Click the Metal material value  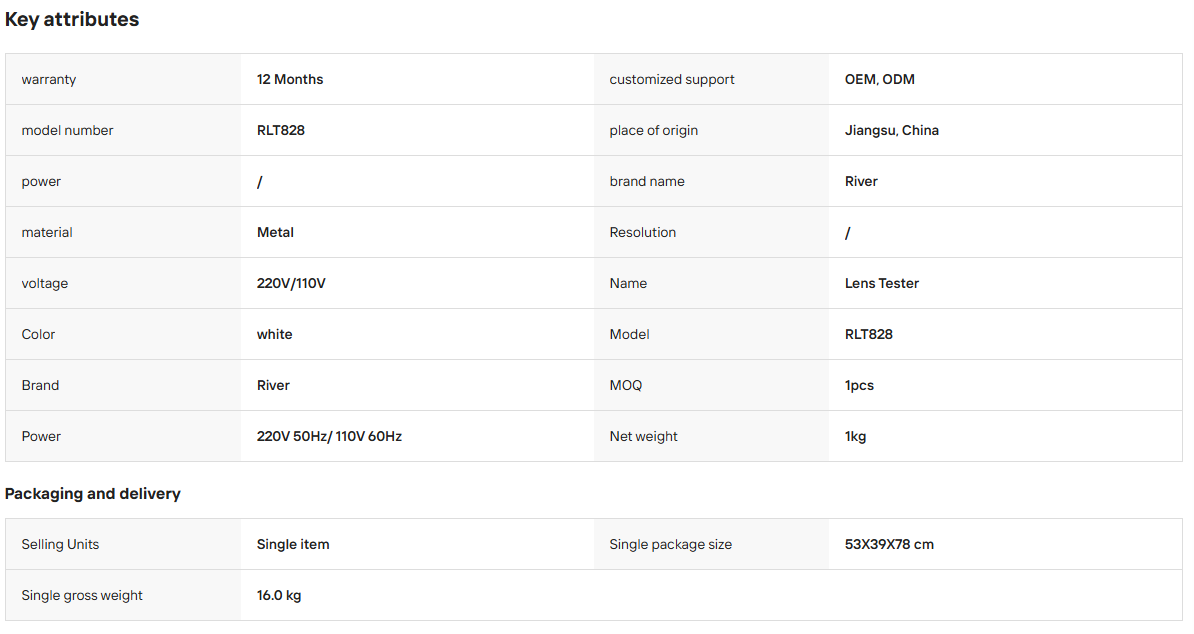275,232
